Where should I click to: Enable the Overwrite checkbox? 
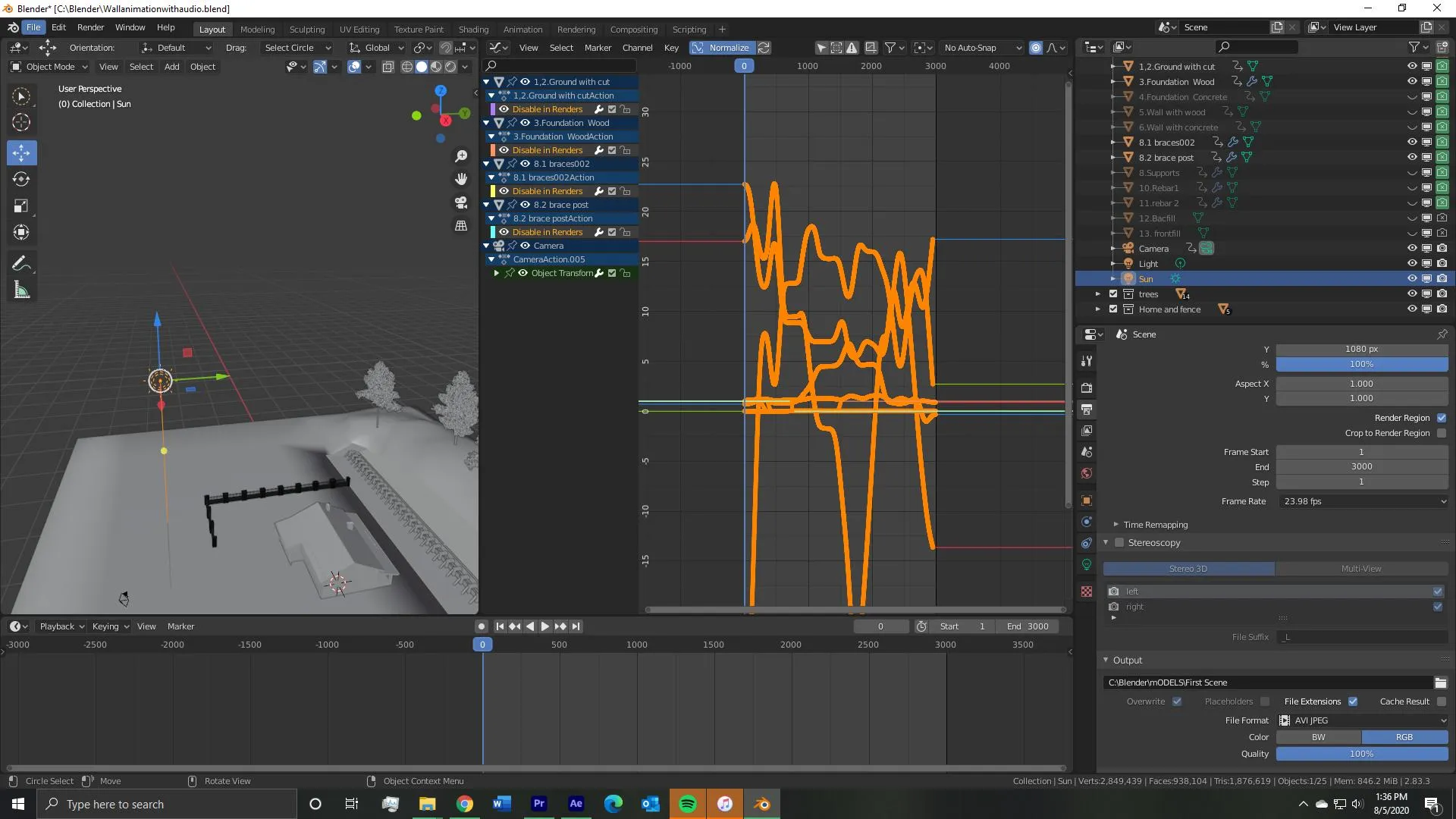[x=1177, y=701]
